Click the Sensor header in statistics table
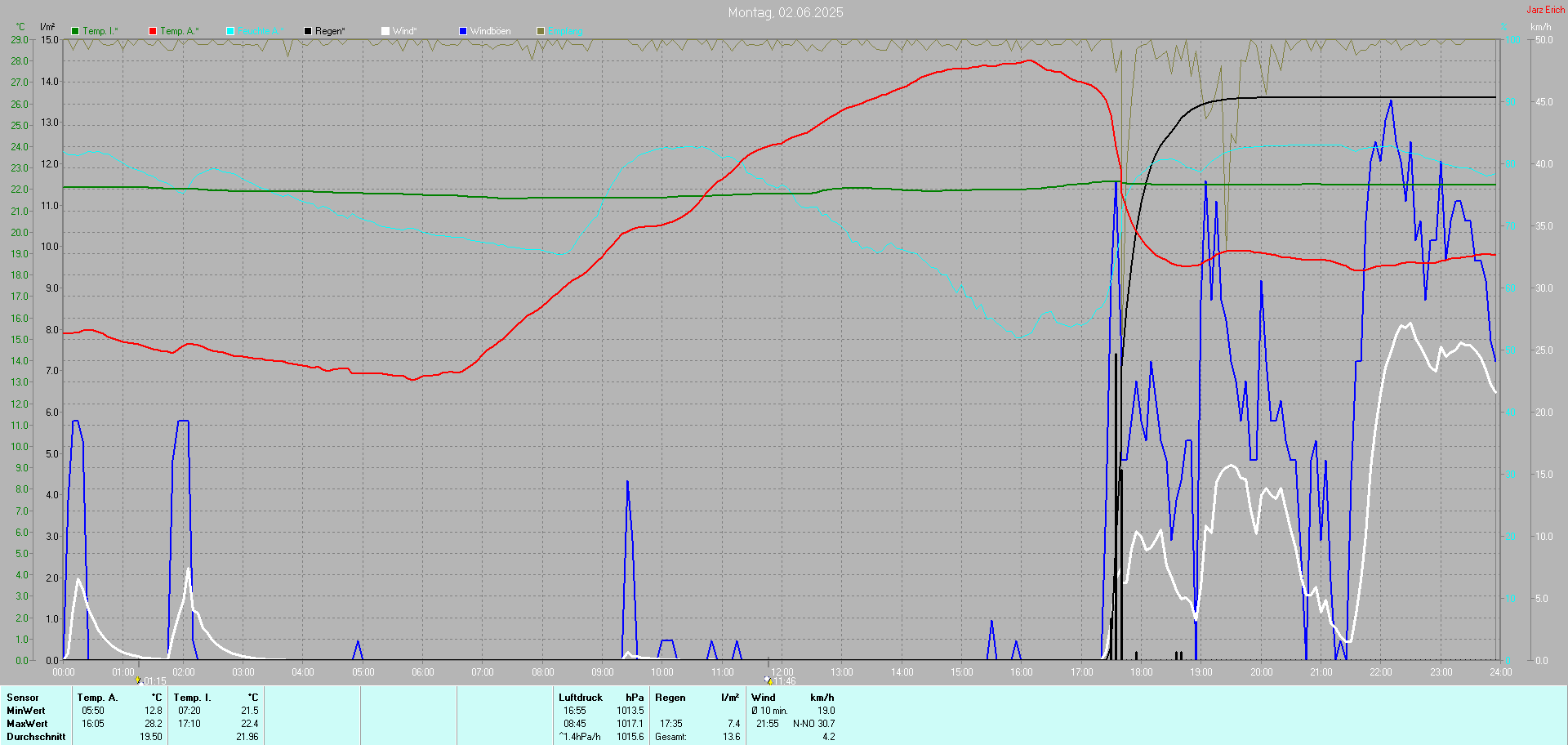The image size is (1568, 745). click(23, 698)
